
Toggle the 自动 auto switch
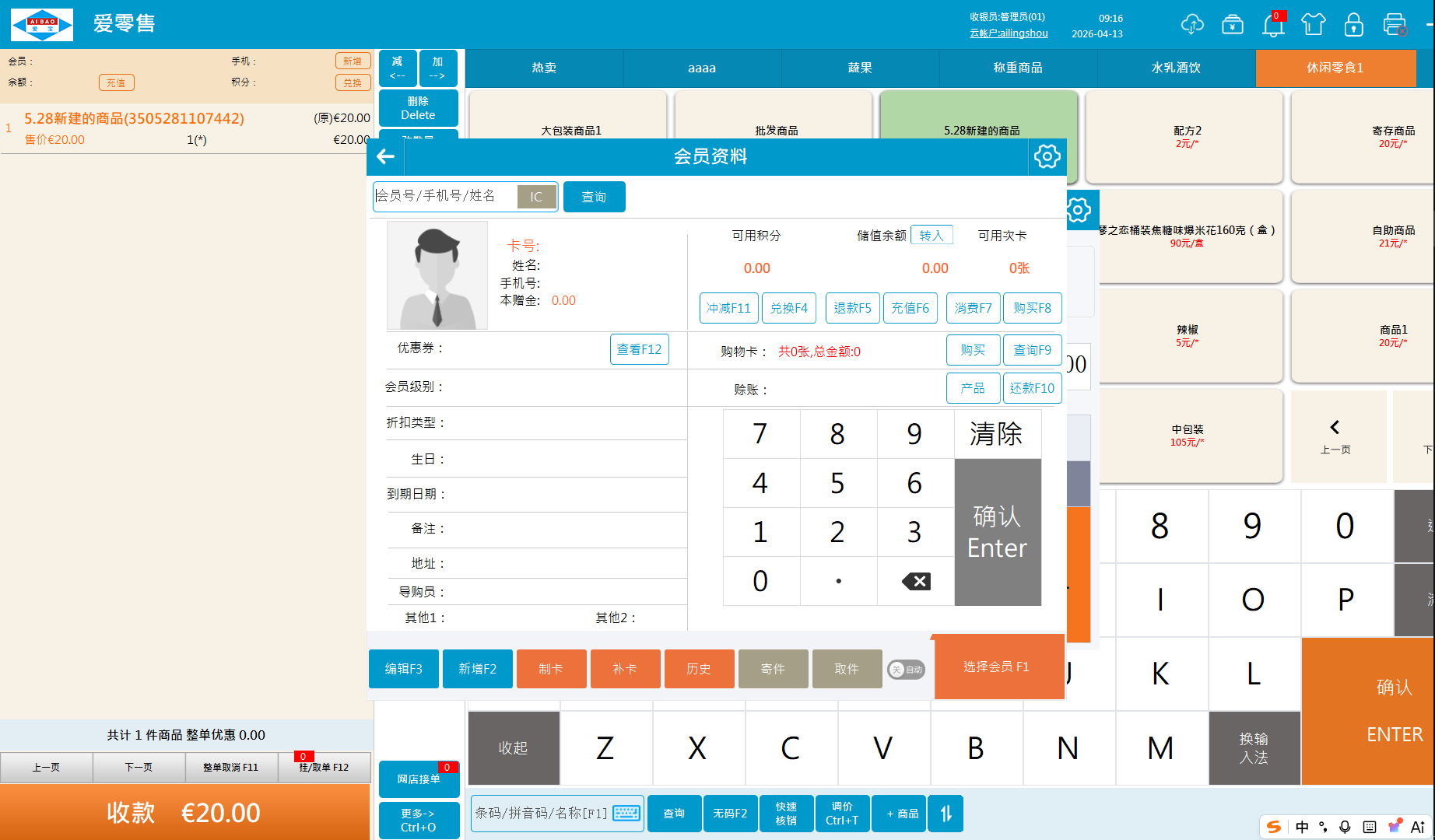pyautogui.click(x=906, y=669)
